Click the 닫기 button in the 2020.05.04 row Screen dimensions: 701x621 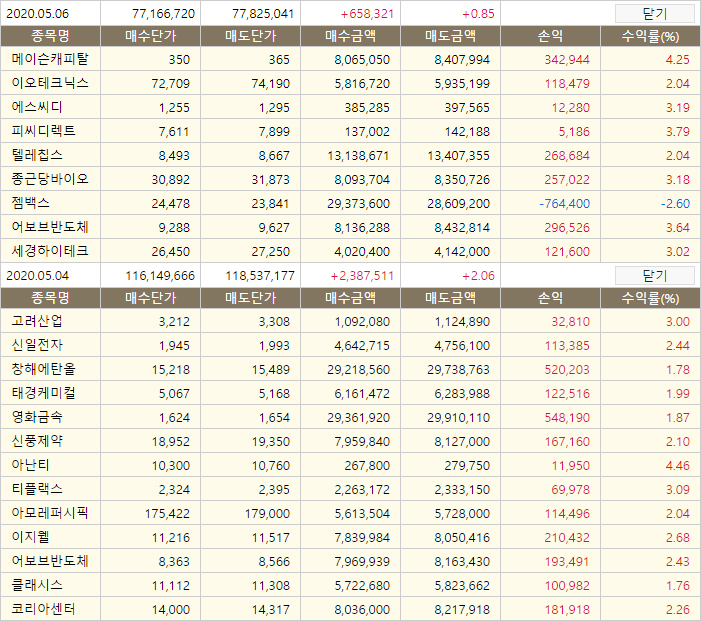[x=655, y=276]
